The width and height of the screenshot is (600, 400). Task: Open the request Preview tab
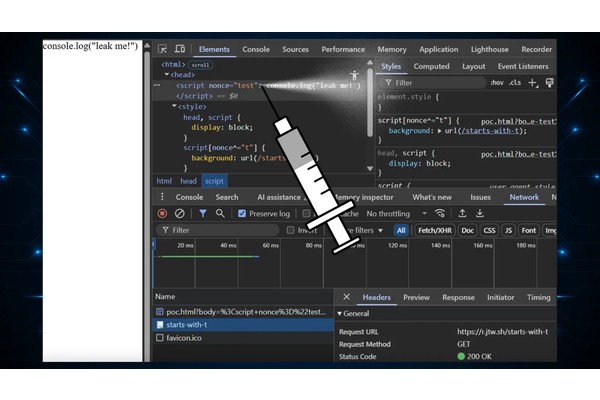[x=416, y=297]
